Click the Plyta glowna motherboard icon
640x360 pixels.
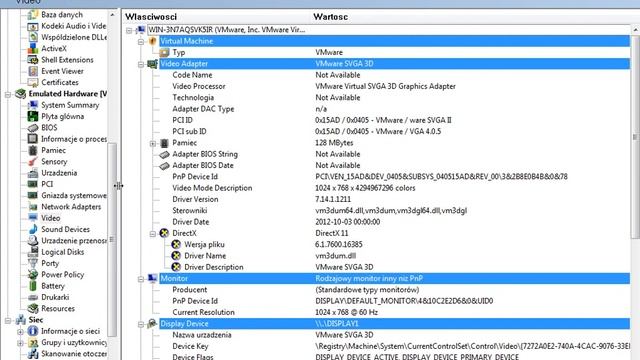(33, 116)
